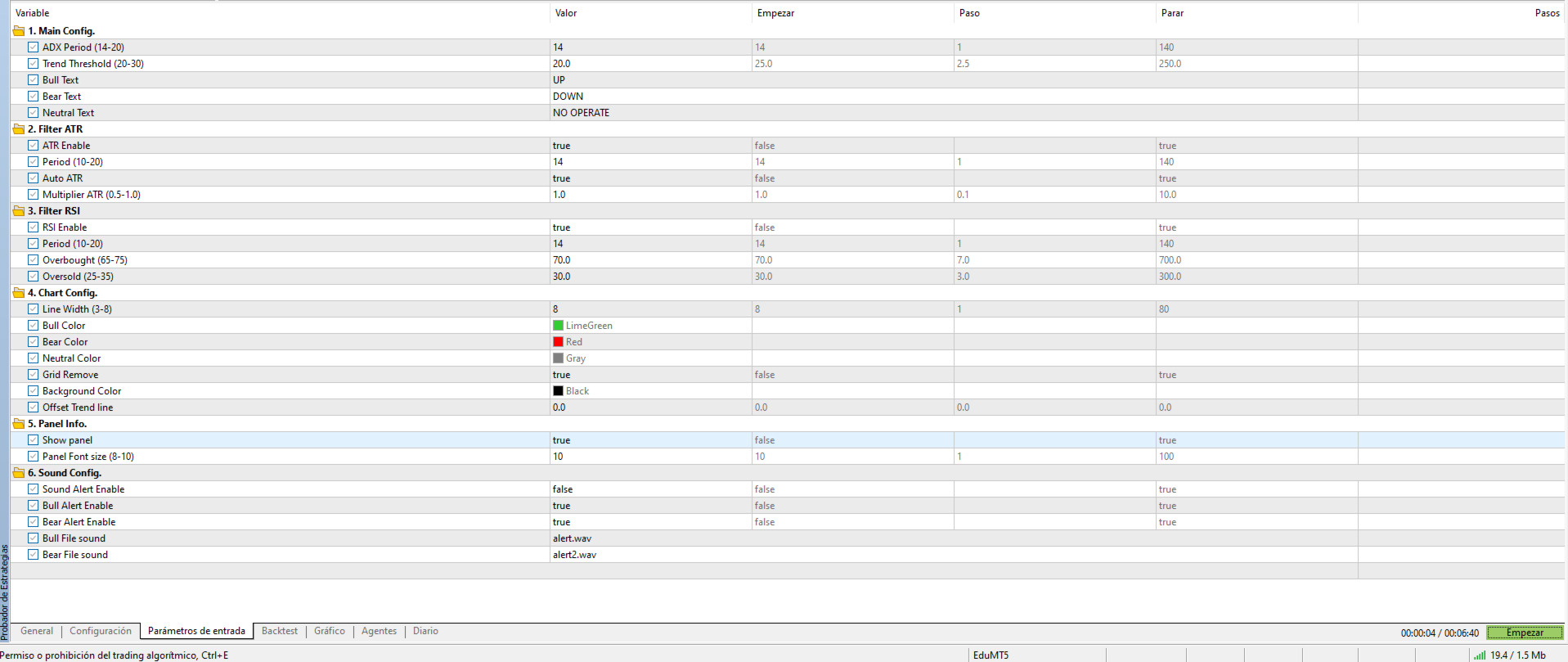This screenshot has width=1568, height=662.
Task: Toggle the Bull Alert Enable checkbox
Action: [x=34, y=506]
